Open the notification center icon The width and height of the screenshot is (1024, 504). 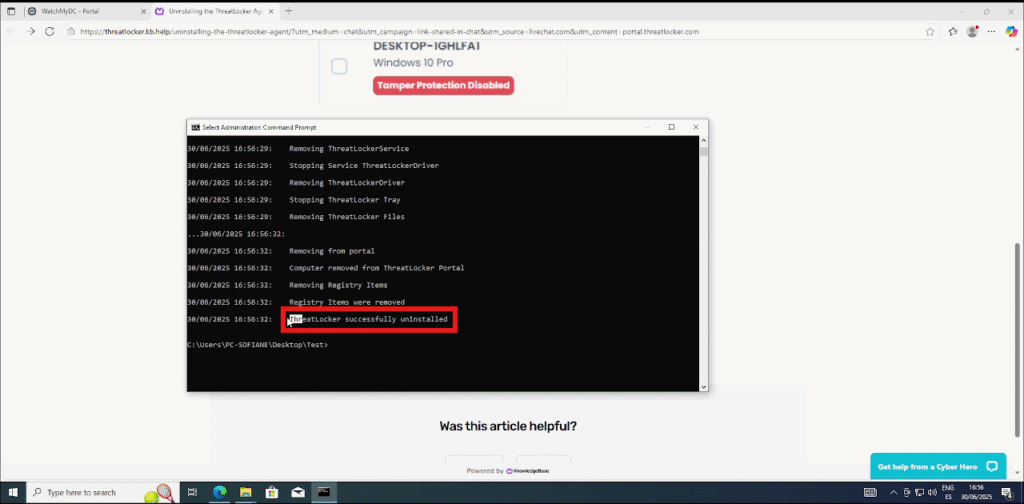click(x=1006, y=492)
